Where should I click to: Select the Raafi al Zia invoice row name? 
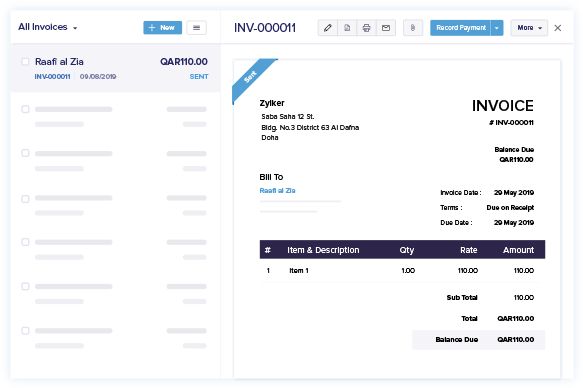pyautogui.click(x=59, y=62)
